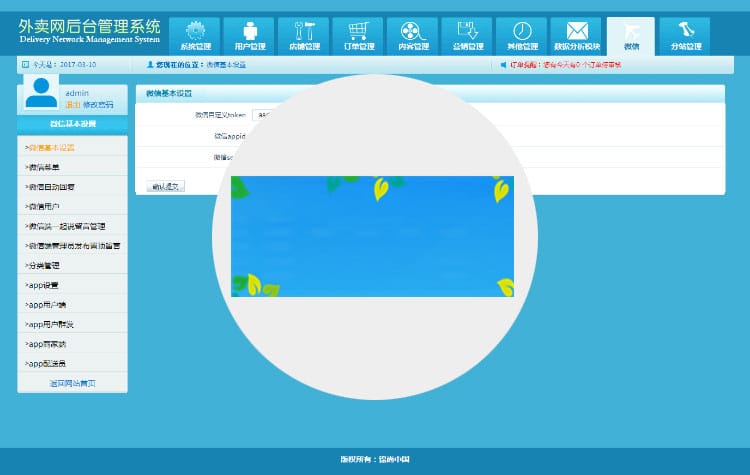Click the 微信基本设置 breadcrumb location text

pyautogui.click(x=226, y=65)
